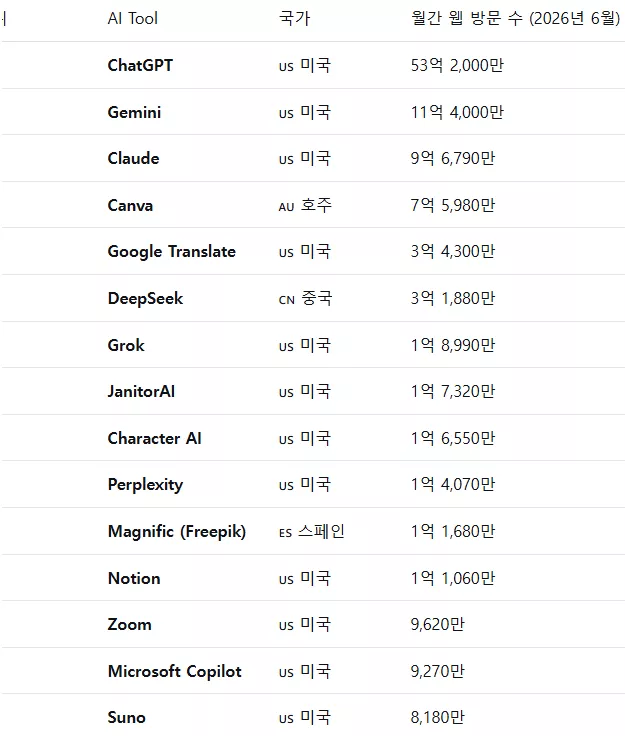
Task: Click the ChatGPT tool name
Action: 140,65
